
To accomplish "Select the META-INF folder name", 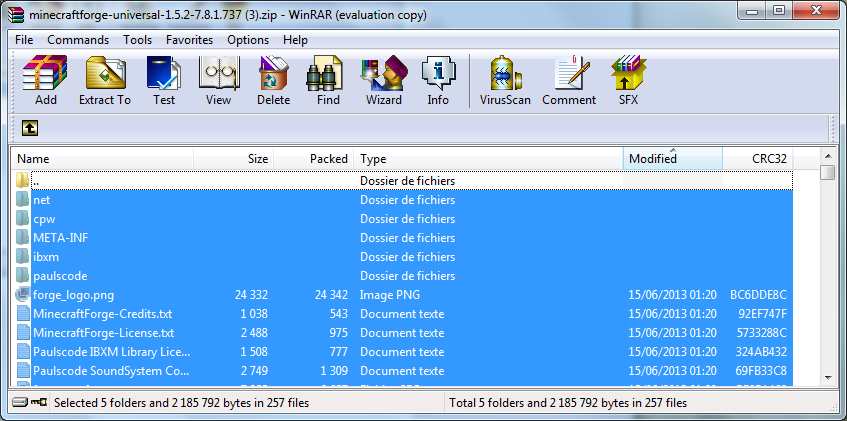I will click(60, 238).
